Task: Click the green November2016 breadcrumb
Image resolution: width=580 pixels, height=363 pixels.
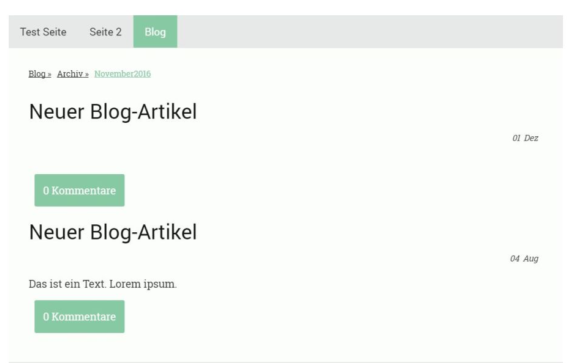Action: pyautogui.click(x=122, y=74)
